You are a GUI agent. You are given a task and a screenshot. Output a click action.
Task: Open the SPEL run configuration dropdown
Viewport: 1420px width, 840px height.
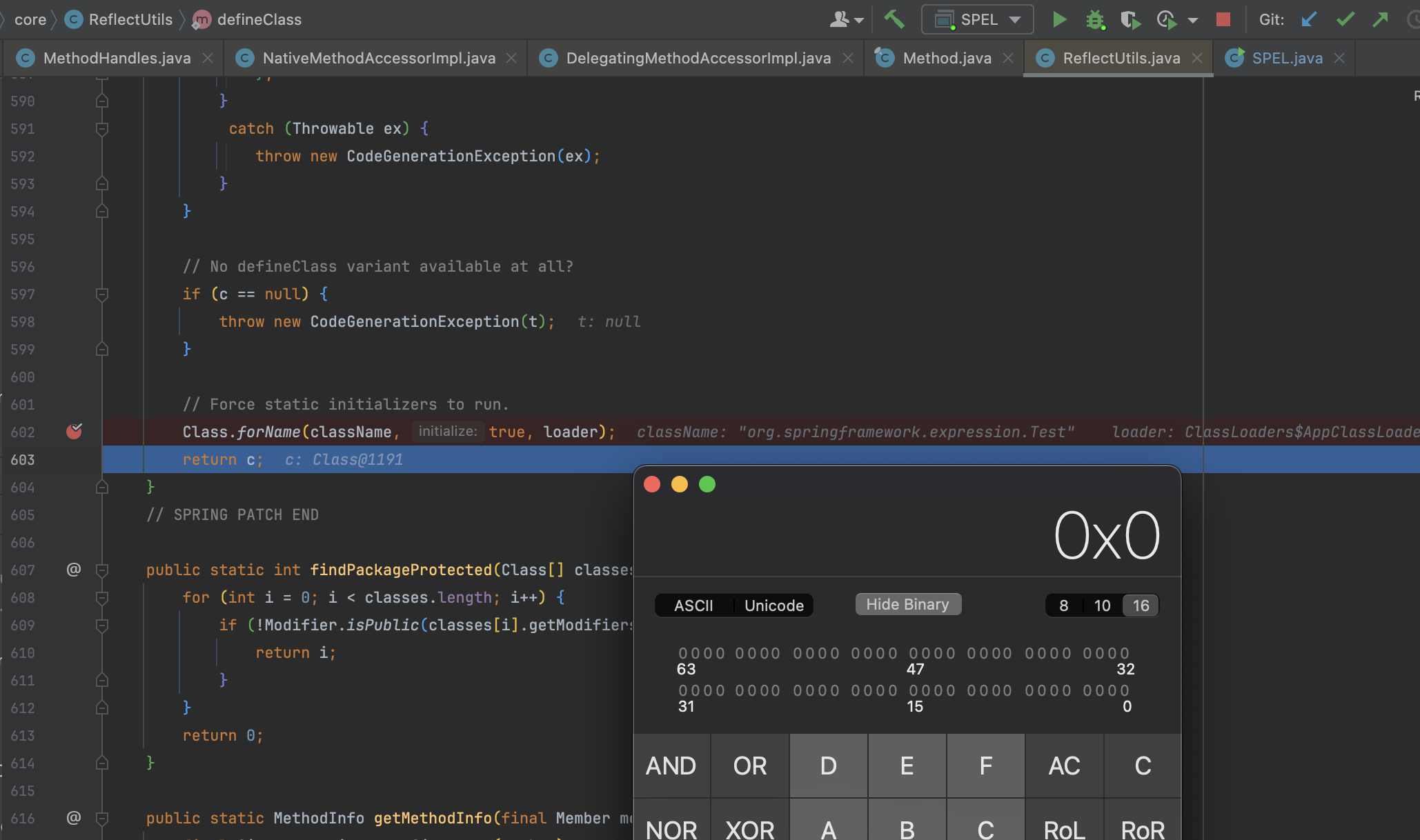click(x=977, y=19)
